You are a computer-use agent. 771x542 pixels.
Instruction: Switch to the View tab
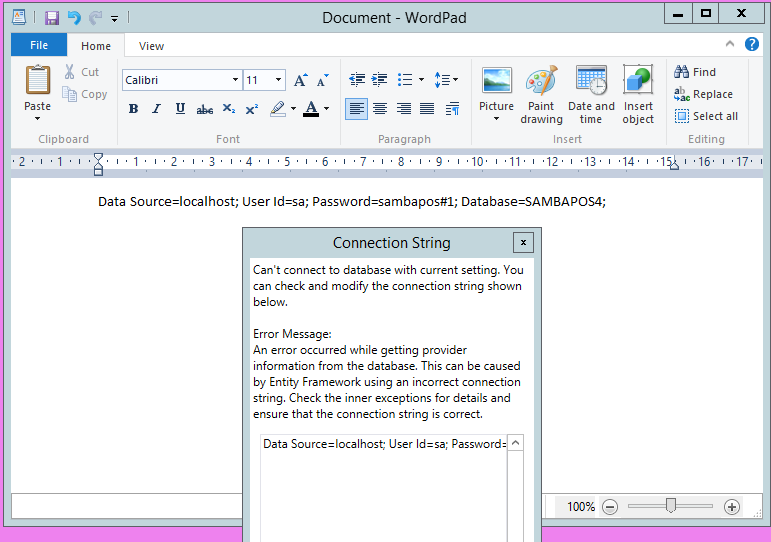(151, 46)
